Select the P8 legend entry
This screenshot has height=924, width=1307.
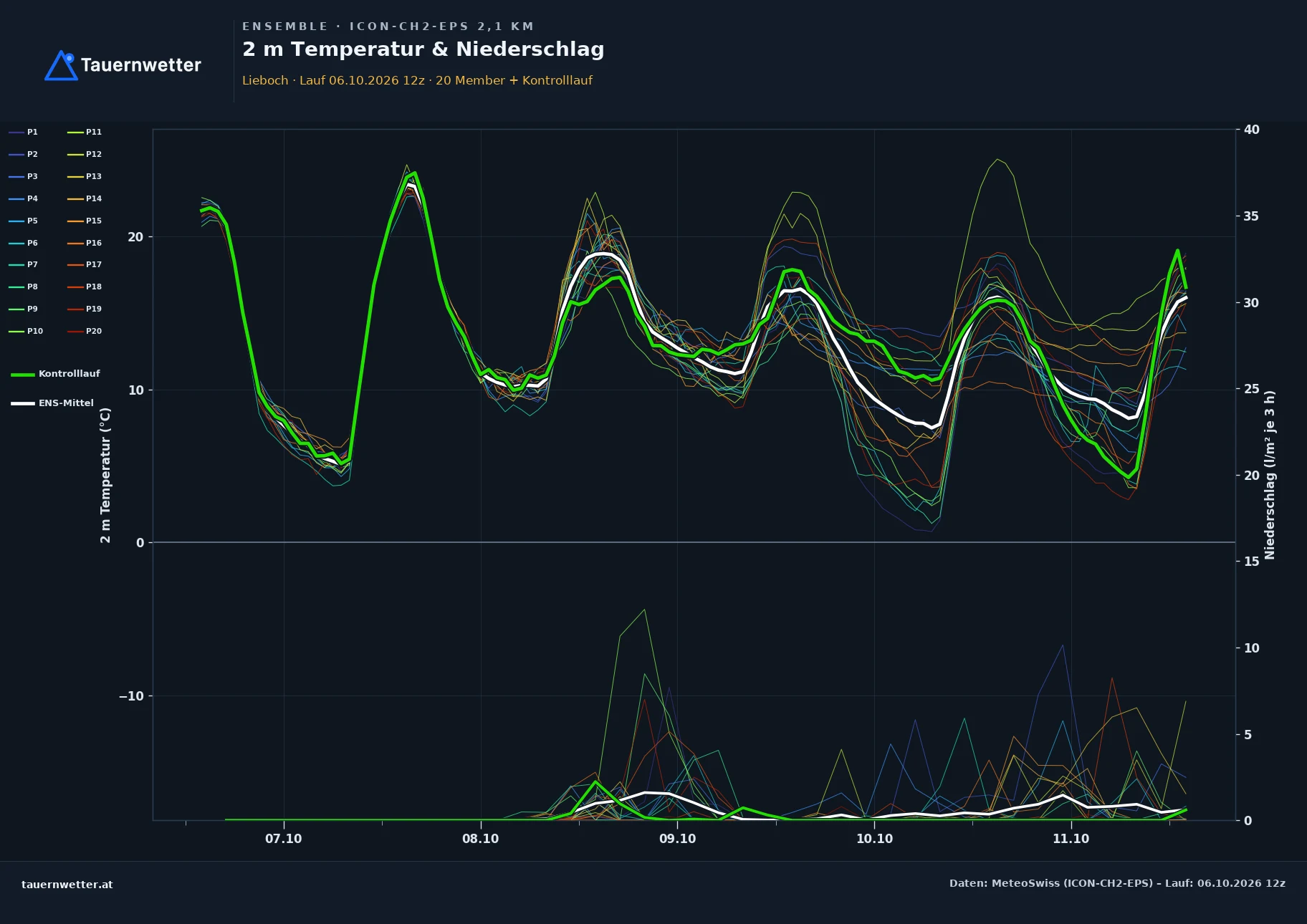coord(24,287)
